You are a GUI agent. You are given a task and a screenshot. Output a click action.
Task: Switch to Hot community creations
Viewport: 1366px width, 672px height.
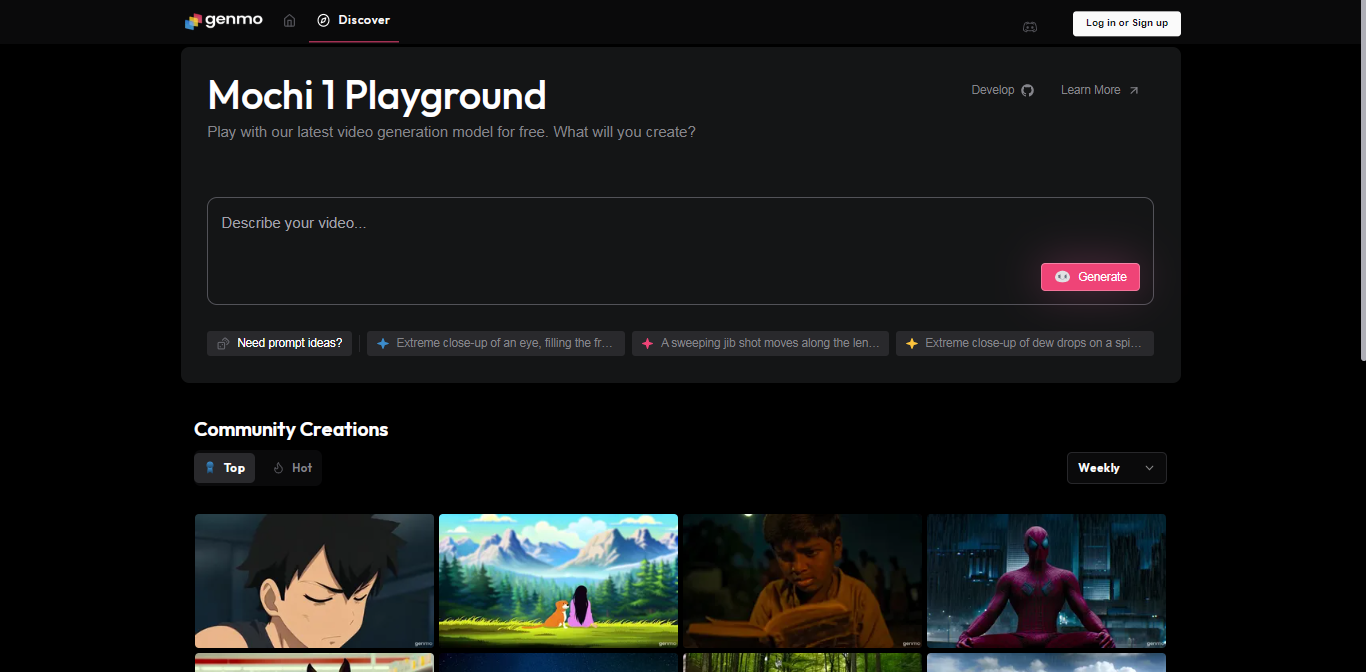click(x=292, y=468)
